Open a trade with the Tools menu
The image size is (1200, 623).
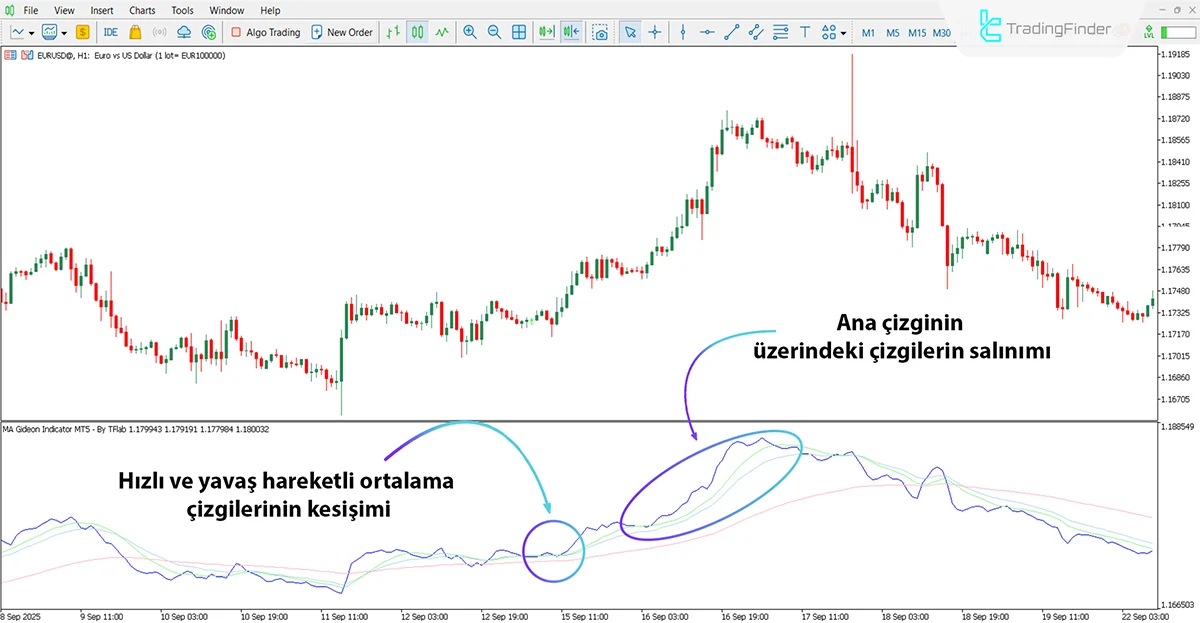(181, 10)
